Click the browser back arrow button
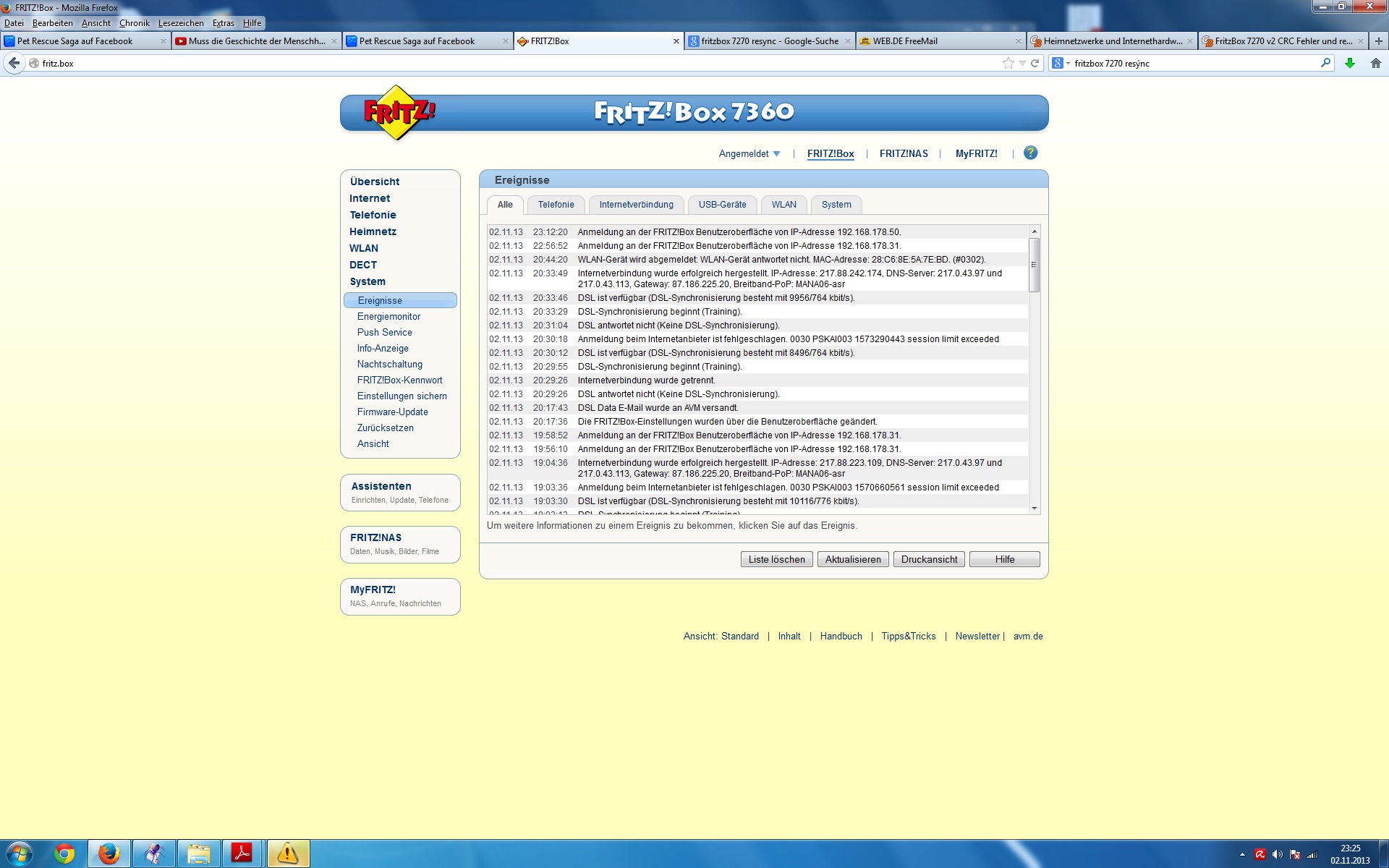1389x868 pixels. click(x=14, y=63)
